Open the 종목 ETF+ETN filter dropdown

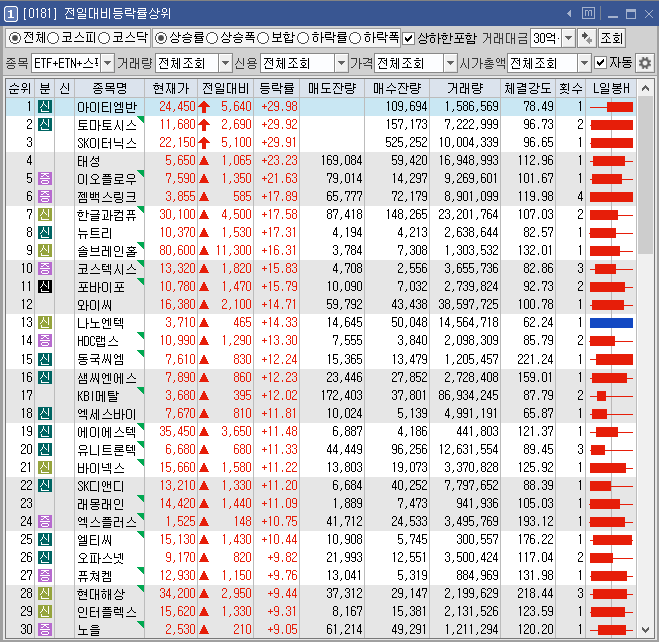pyautogui.click(x=108, y=63)
